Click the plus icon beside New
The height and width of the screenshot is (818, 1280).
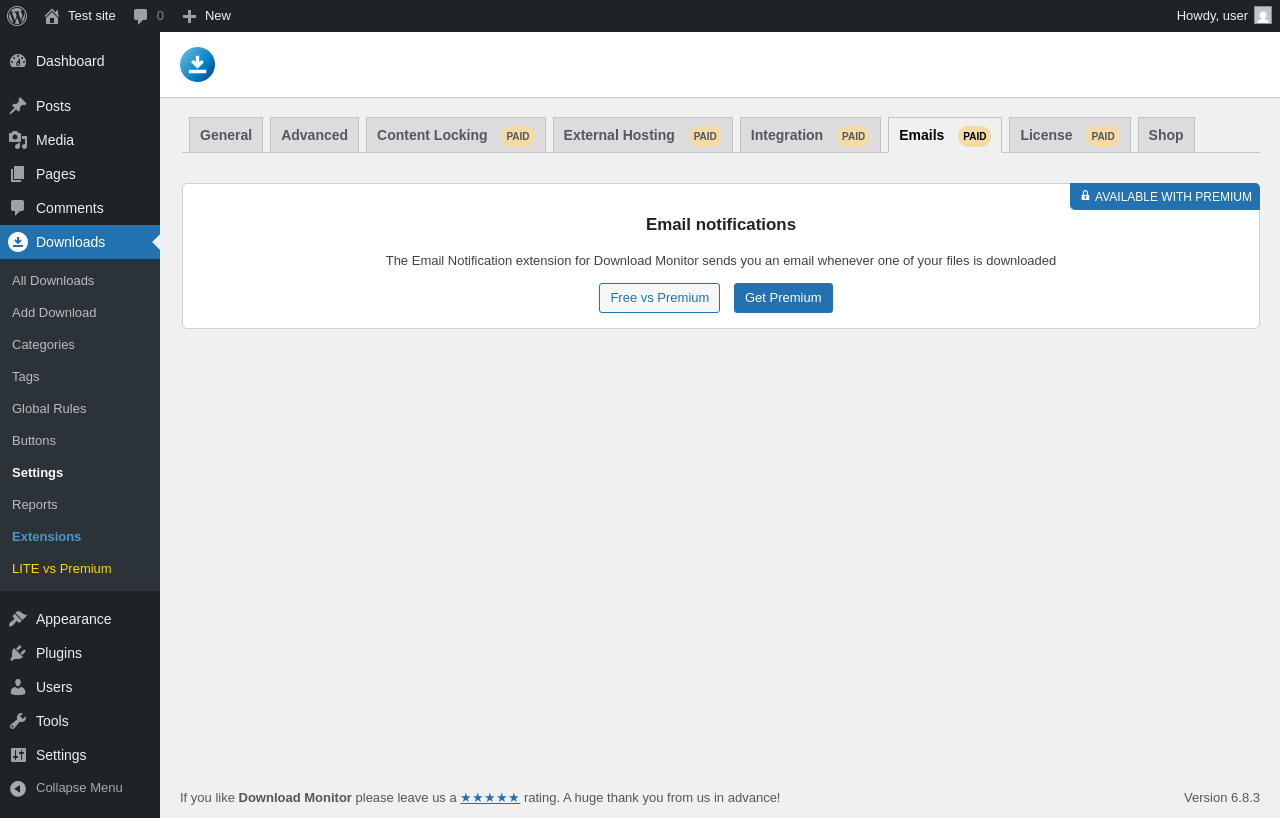coord(189,16)
